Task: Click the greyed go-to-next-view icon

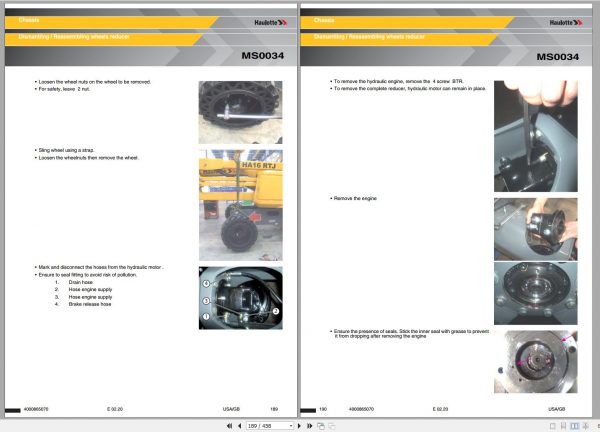Action: [332, 426]
